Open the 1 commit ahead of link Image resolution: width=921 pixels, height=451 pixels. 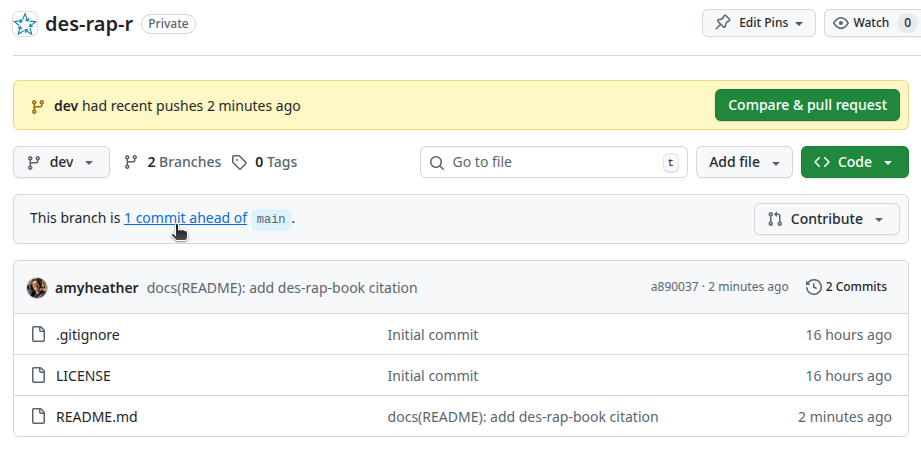tap(185, 218)
